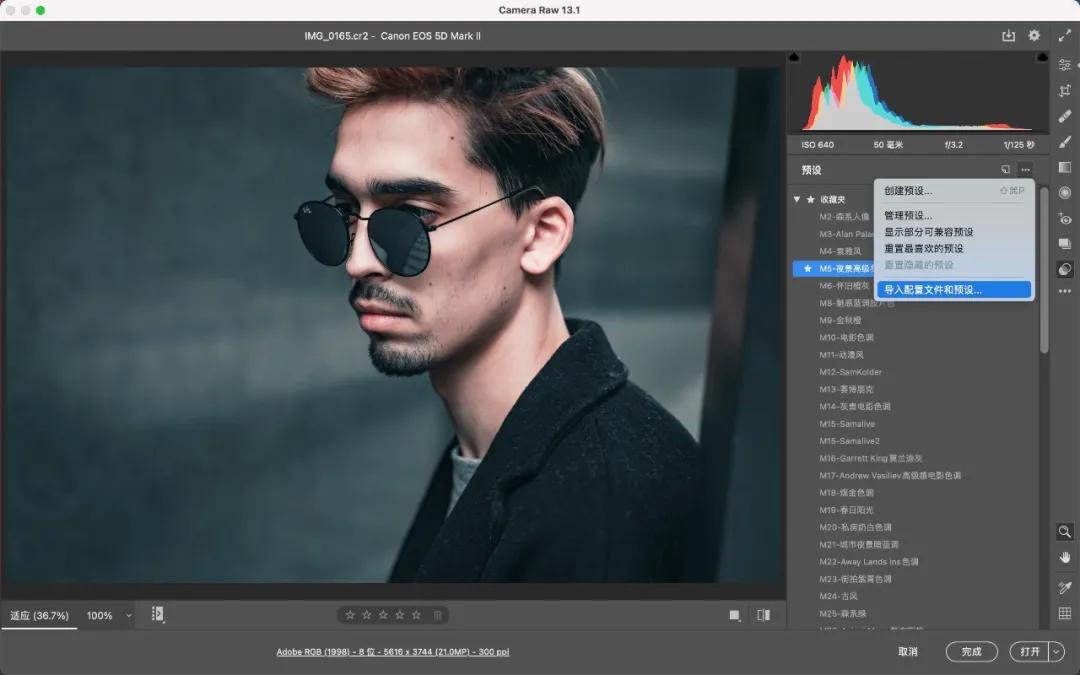Select the Graduated Filter tool
The image size is (1080, 675).
[x=1065, y=168]
